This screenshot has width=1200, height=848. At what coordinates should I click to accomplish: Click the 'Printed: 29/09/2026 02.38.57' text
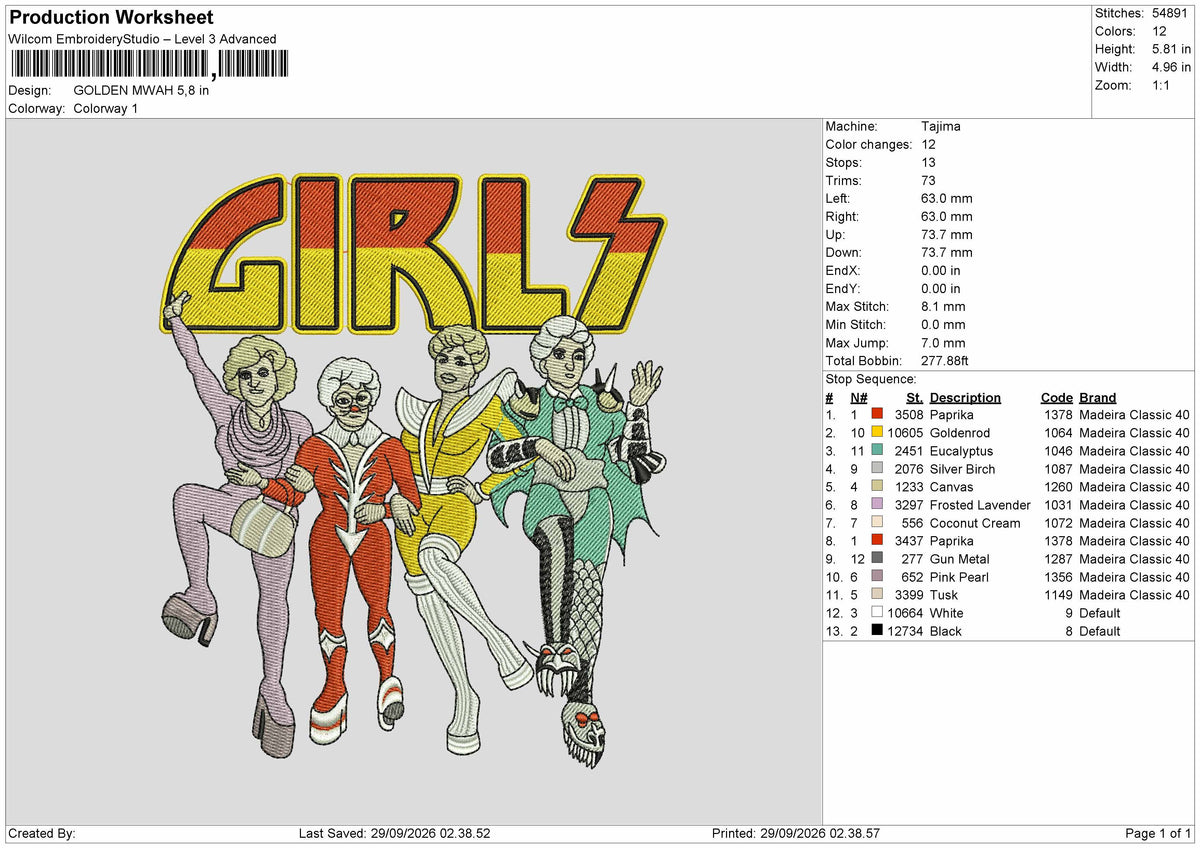[x=796, y=833]
